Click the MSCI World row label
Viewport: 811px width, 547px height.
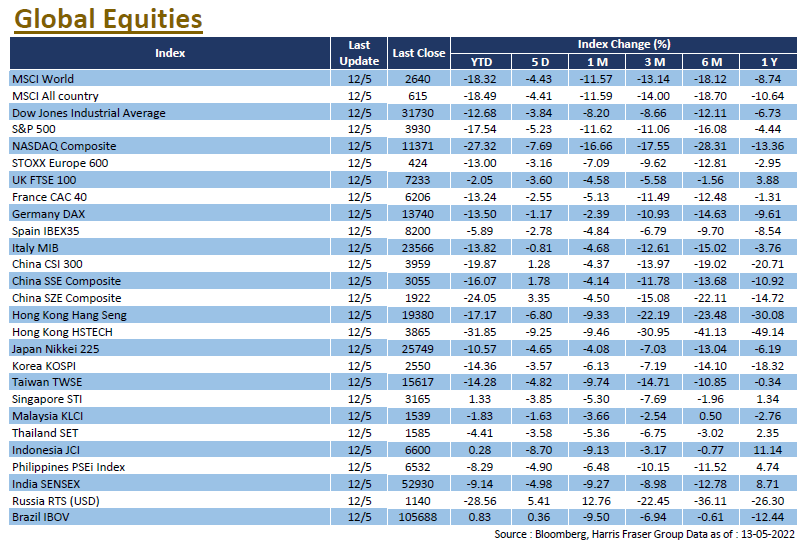[43, 79]
